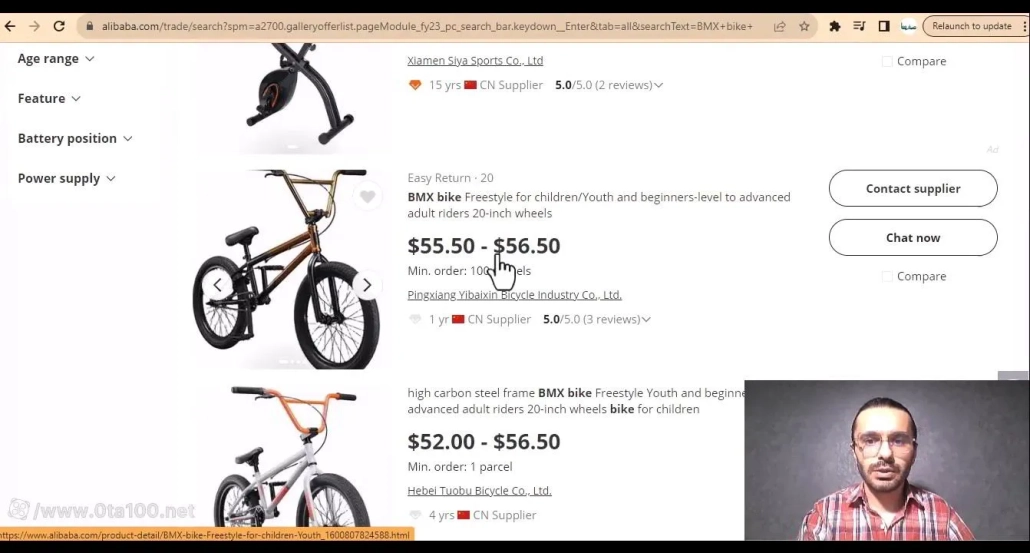The image size is (1030, 553).
Task: Favorite the BMX bike with heart icon
Action: pyautogui.click(x=367, y=196)
